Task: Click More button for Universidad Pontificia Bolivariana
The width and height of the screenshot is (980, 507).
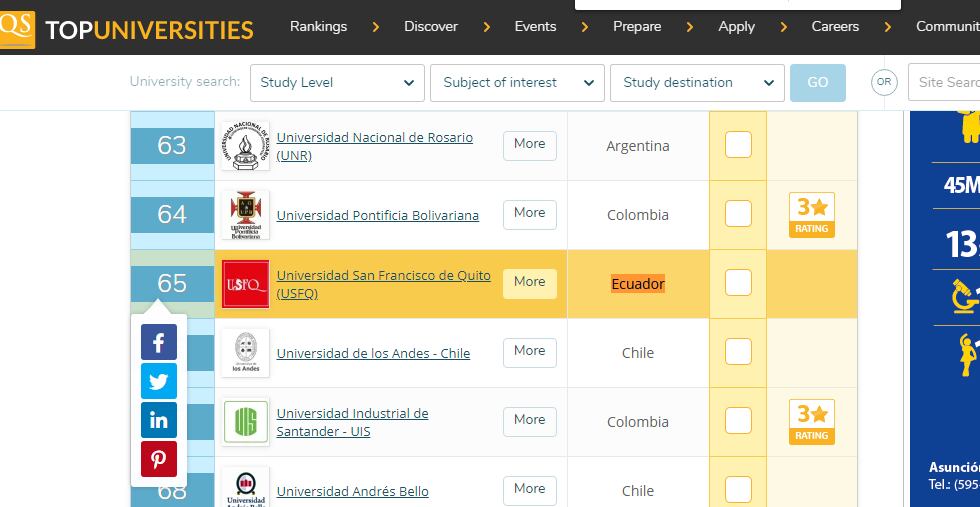Action: (x=529, y=213)
